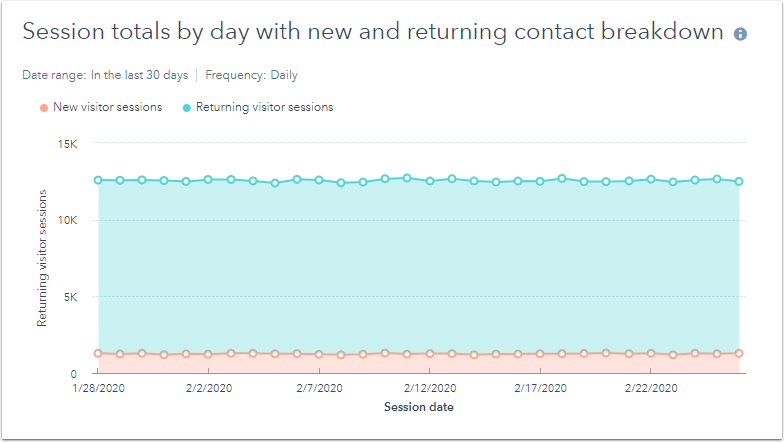Click the 2/7/2020 x-axis date label

coord(319,388)
